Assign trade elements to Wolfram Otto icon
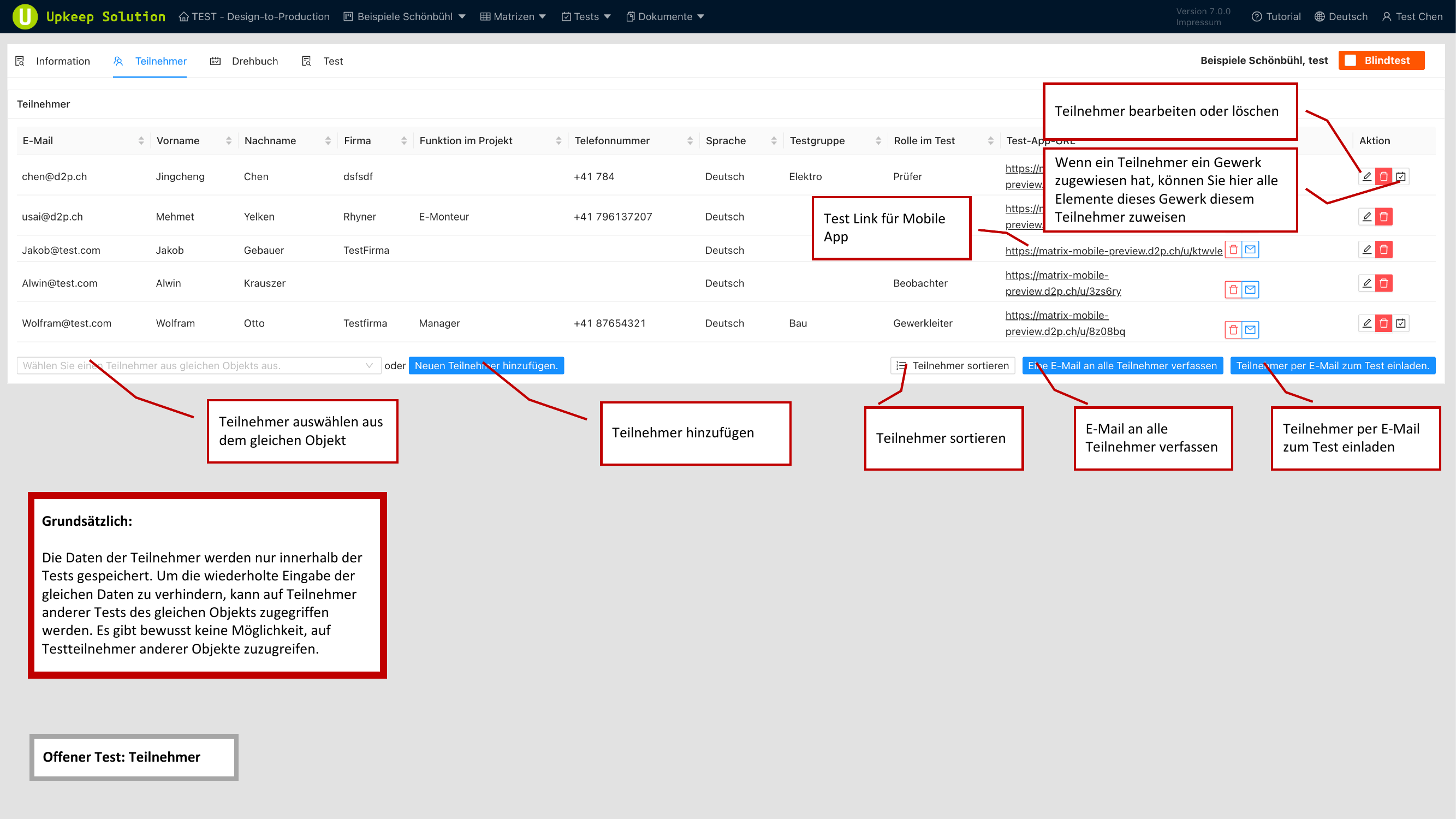This screenshot has width=1456, height=819. tap(1400, 323)
